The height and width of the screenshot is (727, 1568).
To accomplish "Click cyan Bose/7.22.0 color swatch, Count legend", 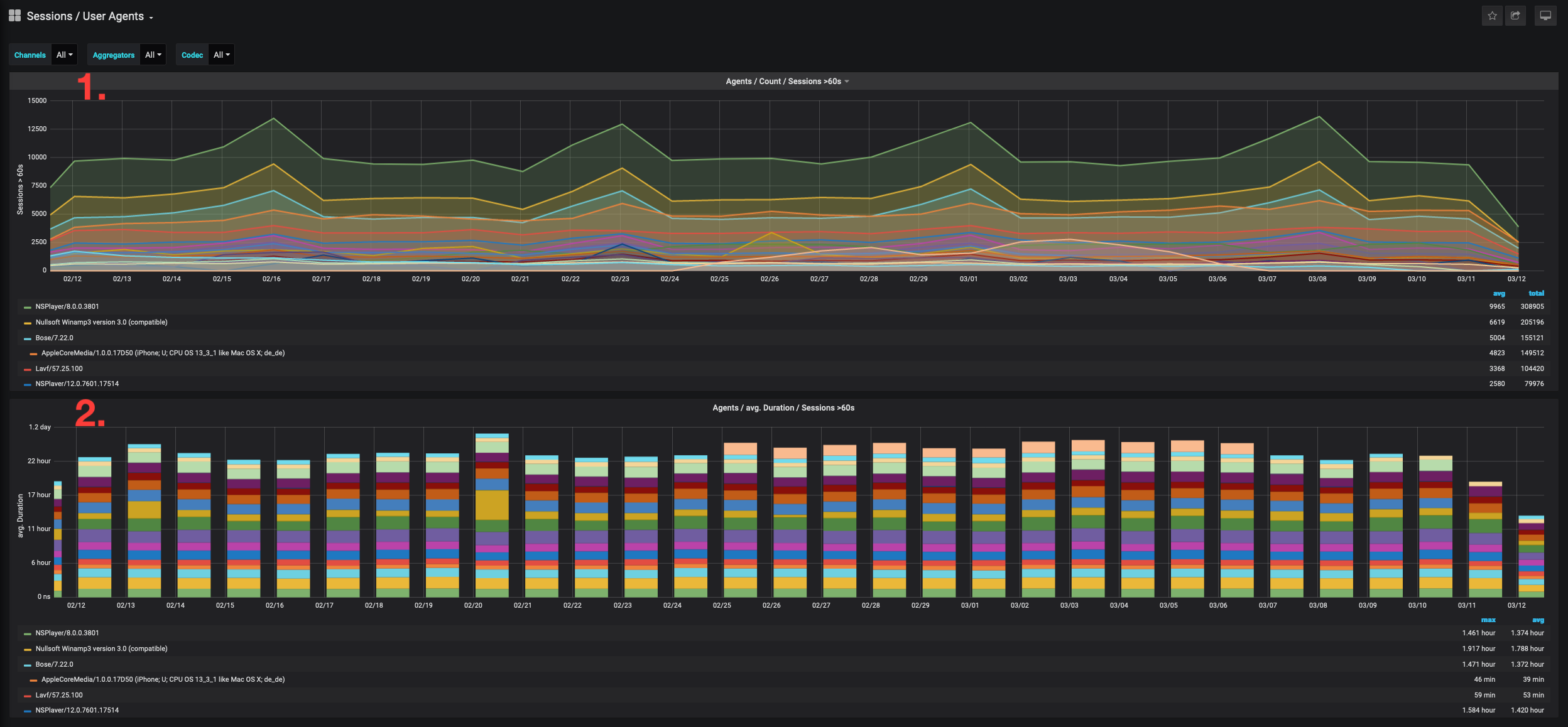I will 28,339.
